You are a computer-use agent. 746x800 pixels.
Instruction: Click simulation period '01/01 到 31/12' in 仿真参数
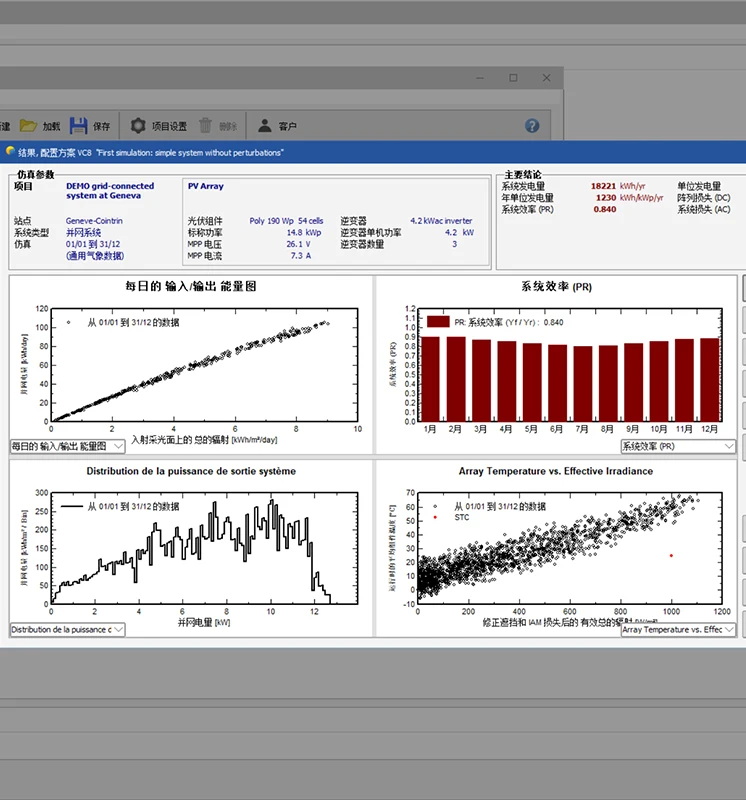pyautogui.click(x=93, y=244)
